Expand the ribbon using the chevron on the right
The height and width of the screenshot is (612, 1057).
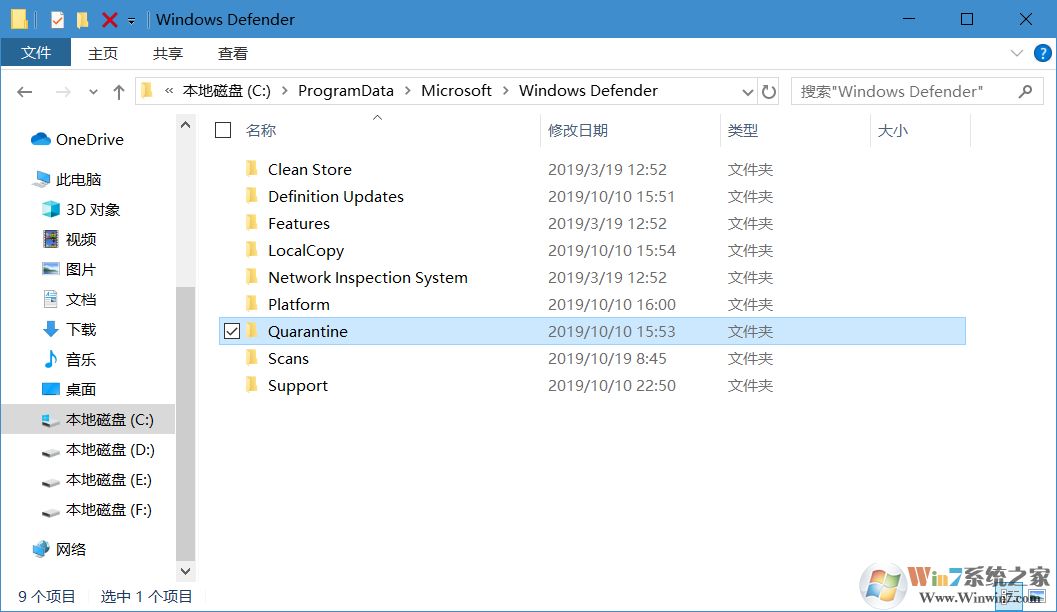1017,53
